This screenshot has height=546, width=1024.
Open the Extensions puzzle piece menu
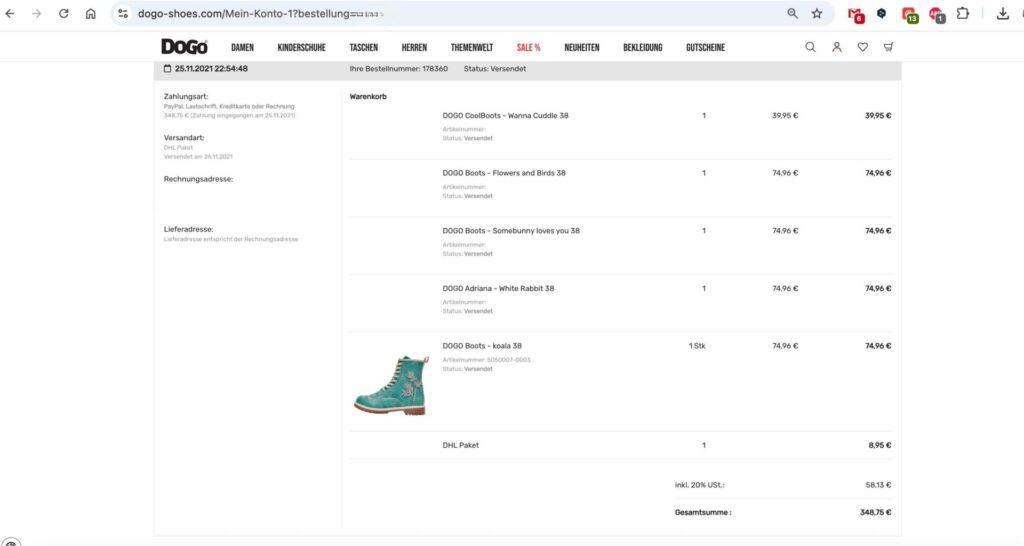963,14
